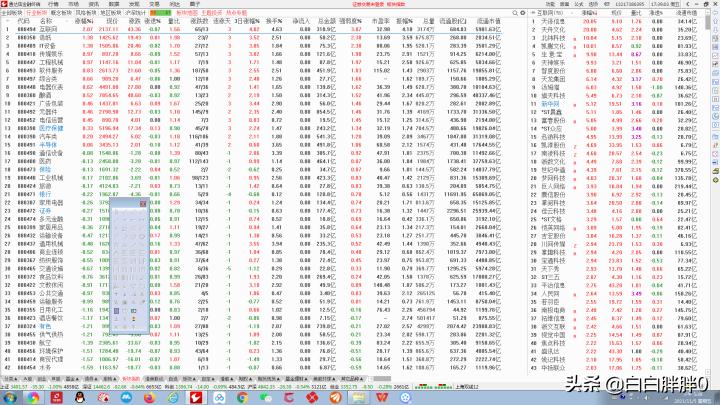720x405 pixels.
Task: Select the 半导体 sector row
Action: click(251, 145)
